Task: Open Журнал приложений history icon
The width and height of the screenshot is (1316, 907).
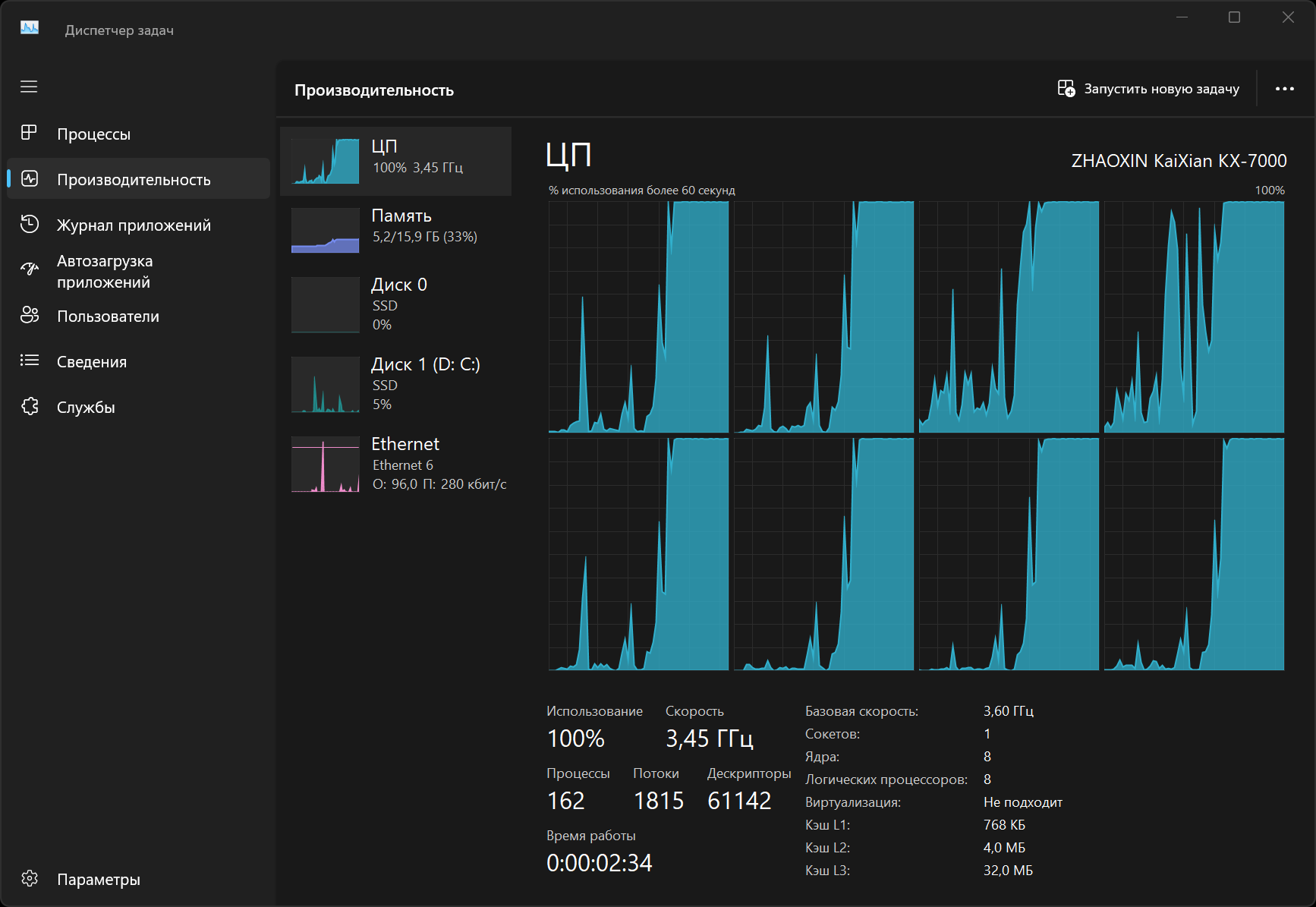Action: click(30, 224)
